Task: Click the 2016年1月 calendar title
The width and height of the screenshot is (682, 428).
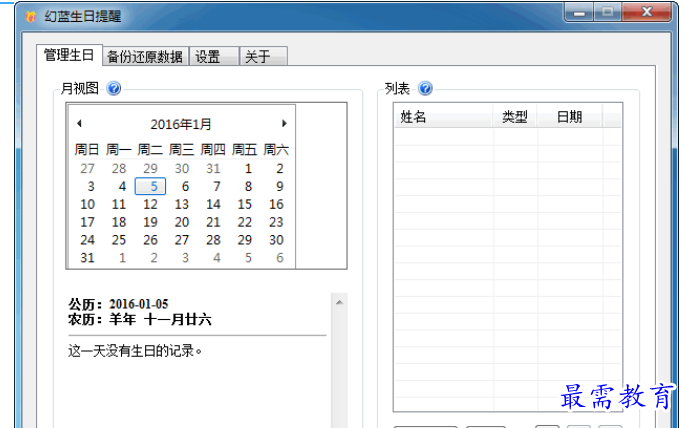Action: tap(181, 124)
